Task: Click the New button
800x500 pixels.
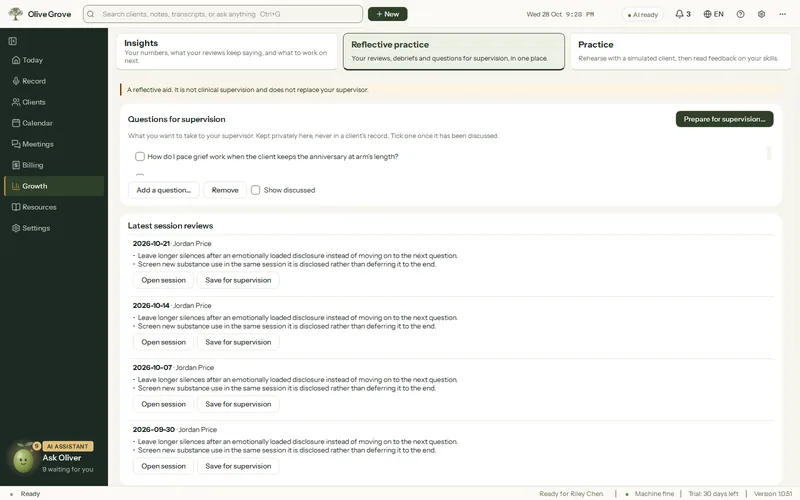Action: click(387, 14)
